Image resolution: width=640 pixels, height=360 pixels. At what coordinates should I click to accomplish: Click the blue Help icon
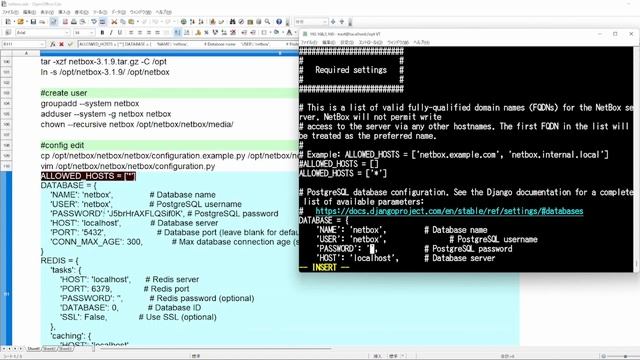tap(279, 22)
